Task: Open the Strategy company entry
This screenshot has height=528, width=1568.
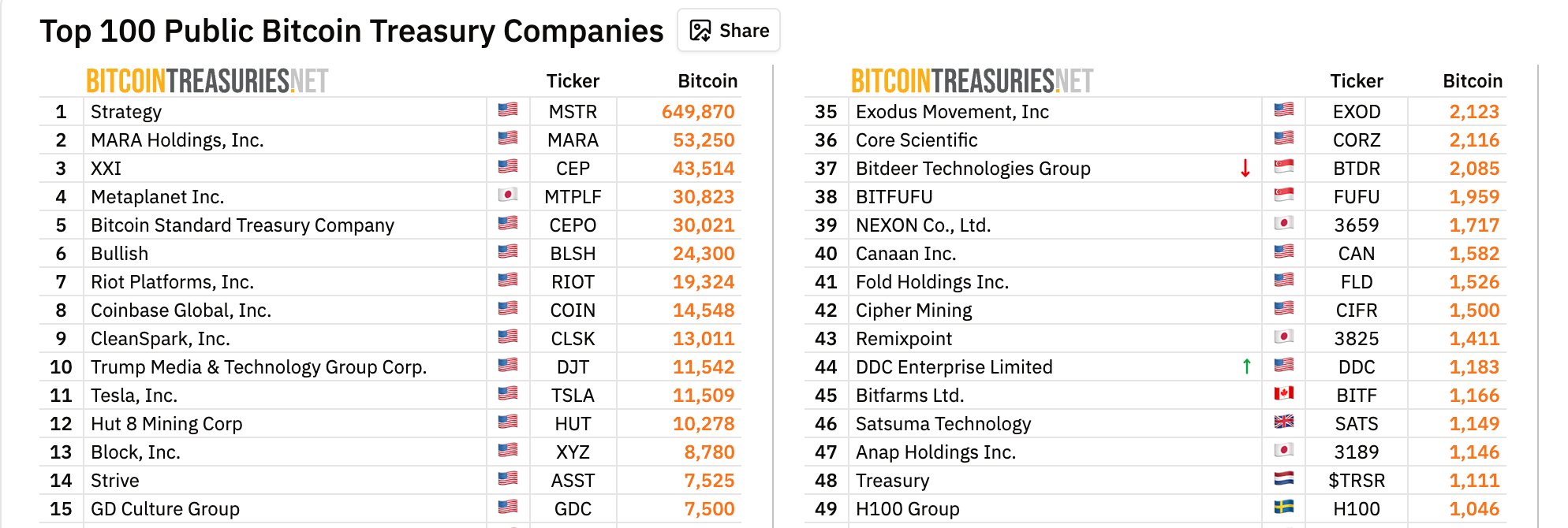Action: [126, 111]
